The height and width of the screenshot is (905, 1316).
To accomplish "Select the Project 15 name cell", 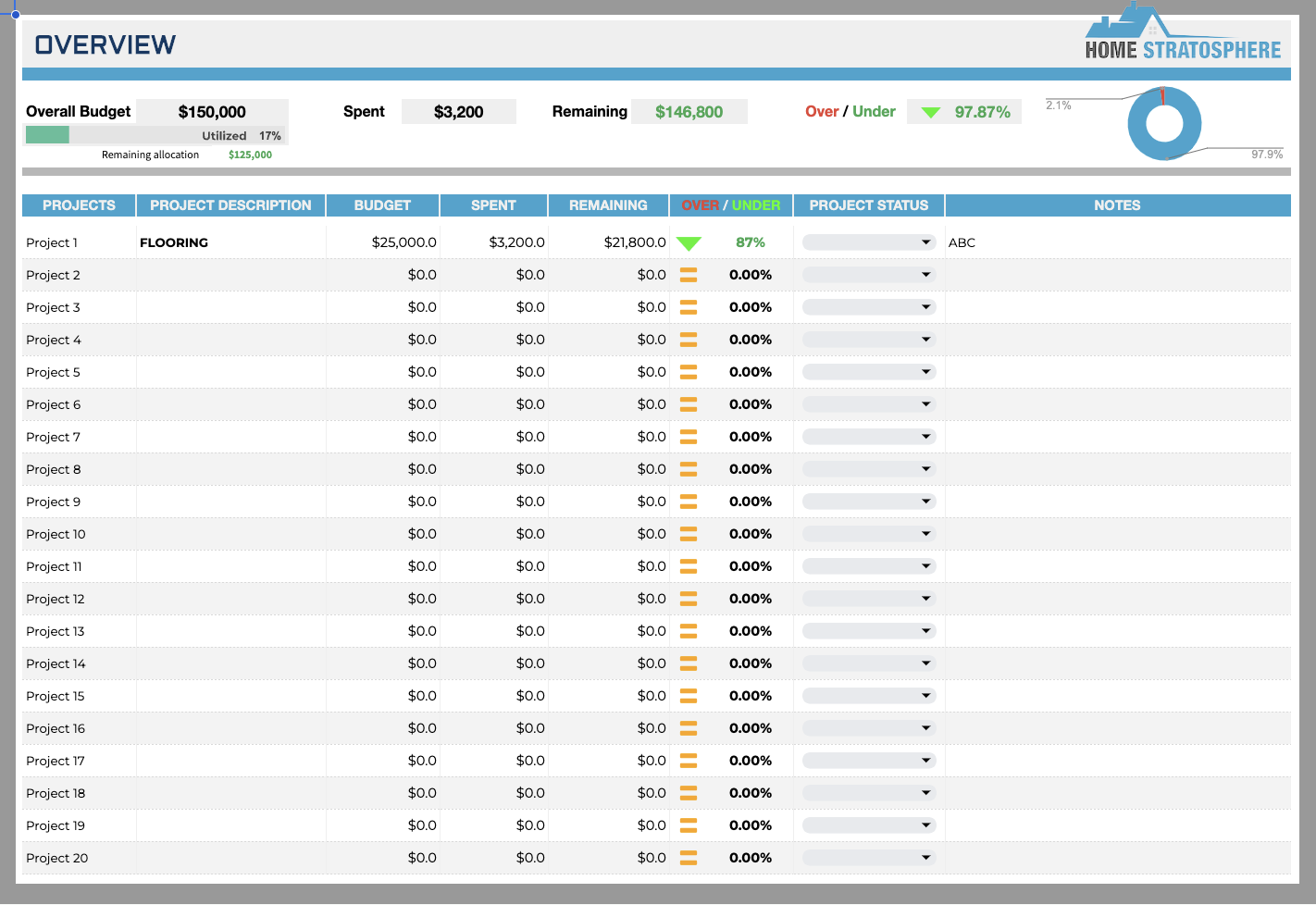I will (79, 696).
